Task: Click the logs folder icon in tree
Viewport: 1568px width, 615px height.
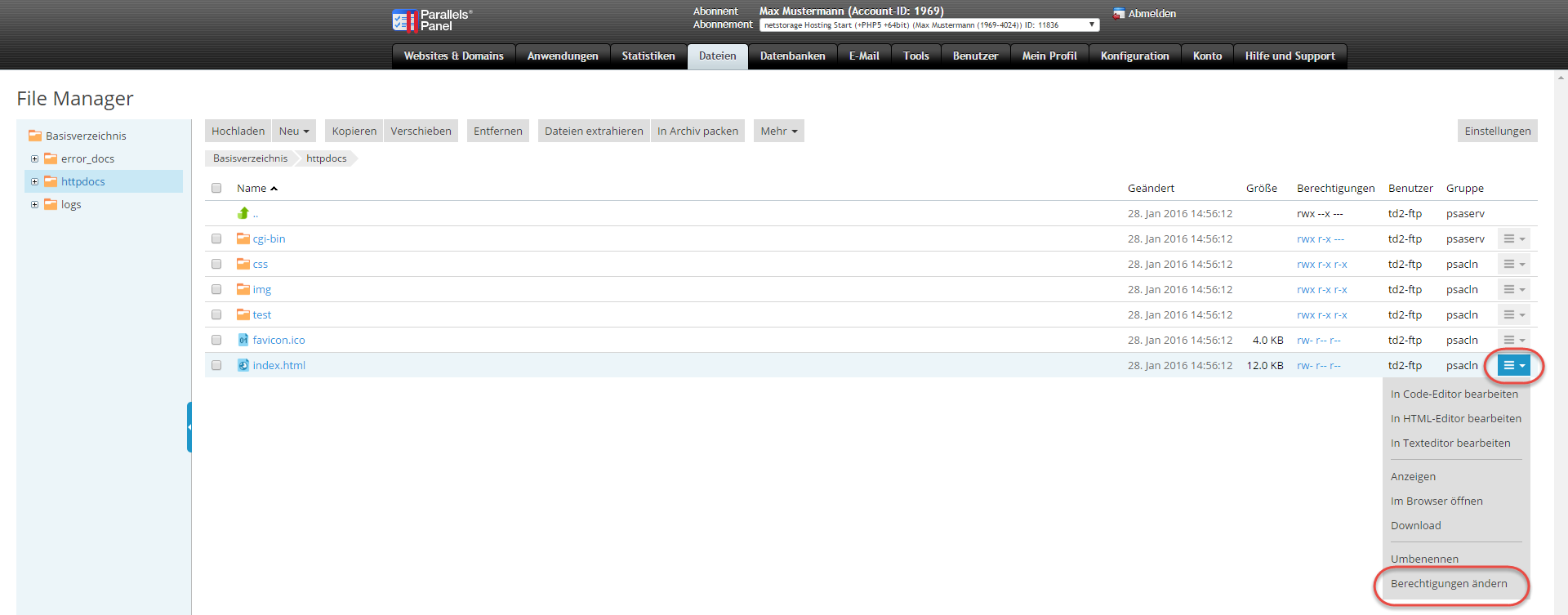Action: [51, 204]
